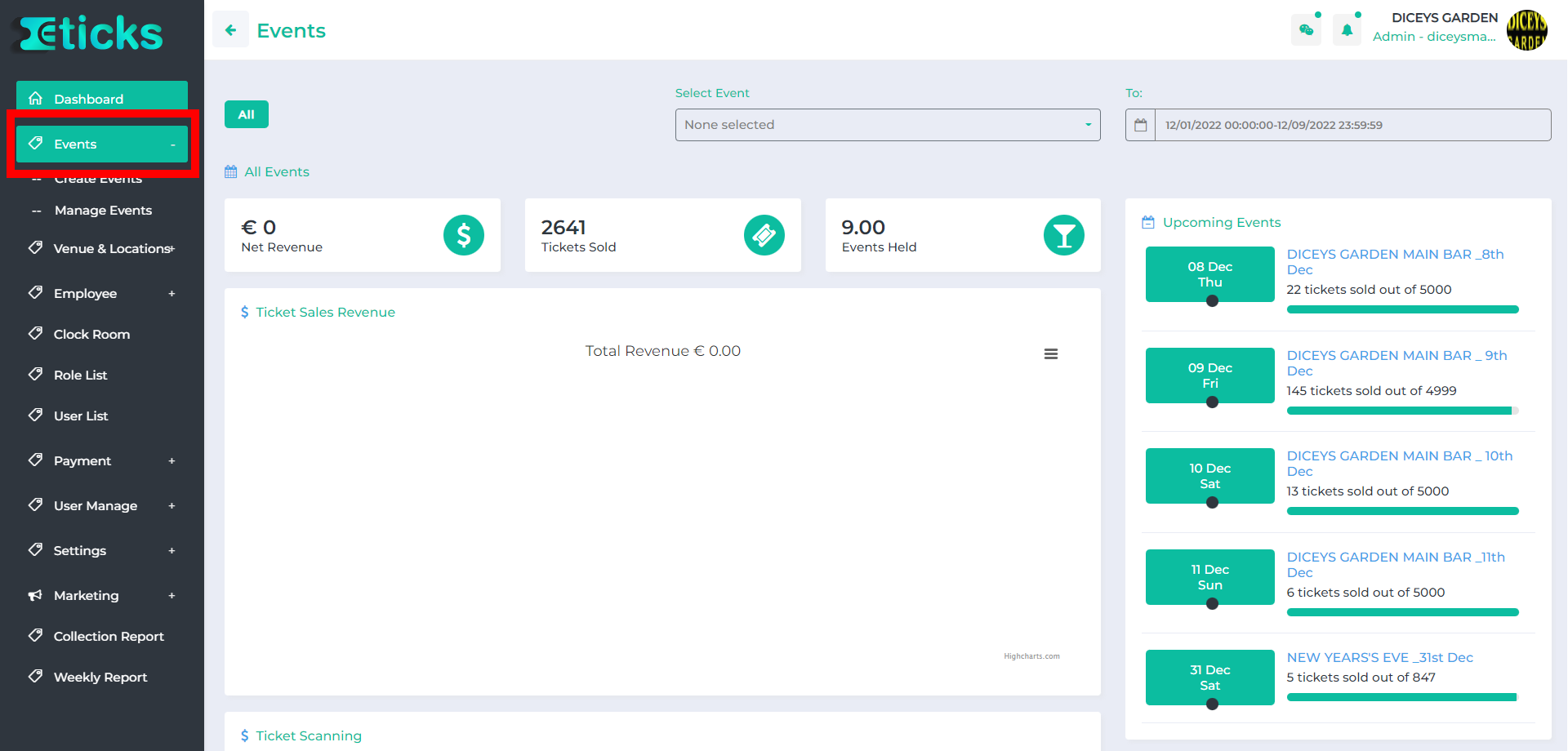Screen dimensions: 1568x751
Task: Click the Weekly Report tag icon
Action: (35, 676)
